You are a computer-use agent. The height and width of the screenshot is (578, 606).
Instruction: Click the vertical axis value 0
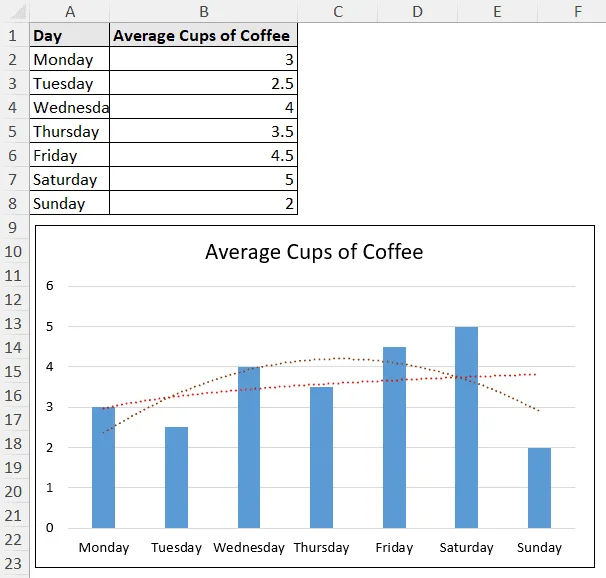point(49,527)
